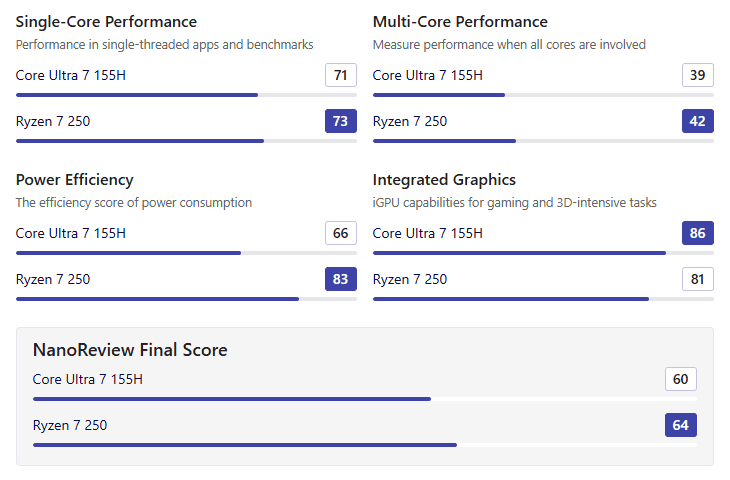The height and width of the screenshot is (480, 730).
Task: Click the Single-Core Performance heading
Action: 106,21
